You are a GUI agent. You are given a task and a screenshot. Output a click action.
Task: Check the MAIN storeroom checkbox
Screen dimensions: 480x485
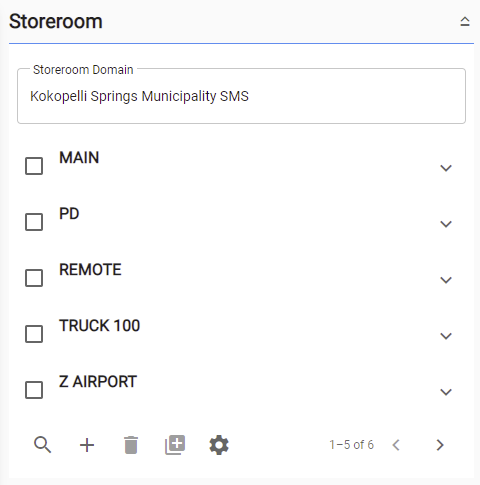34,166
